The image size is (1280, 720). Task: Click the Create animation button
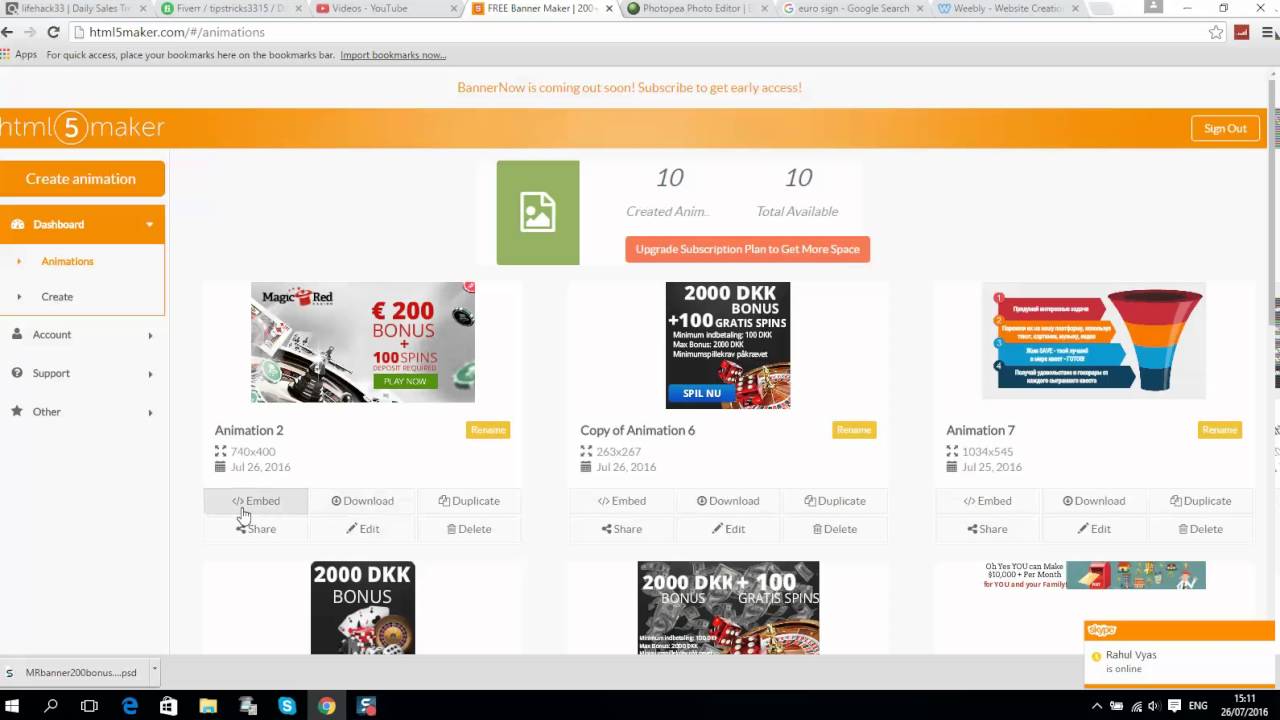pos(81,179)
